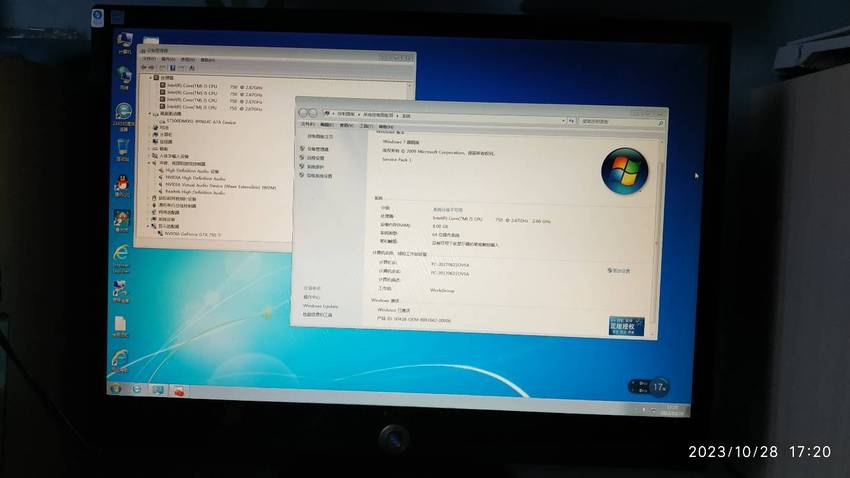This screenshot has height=478, width=850.
Task: Click Control Panel Home link in sidebar
Action: (320, 137)
